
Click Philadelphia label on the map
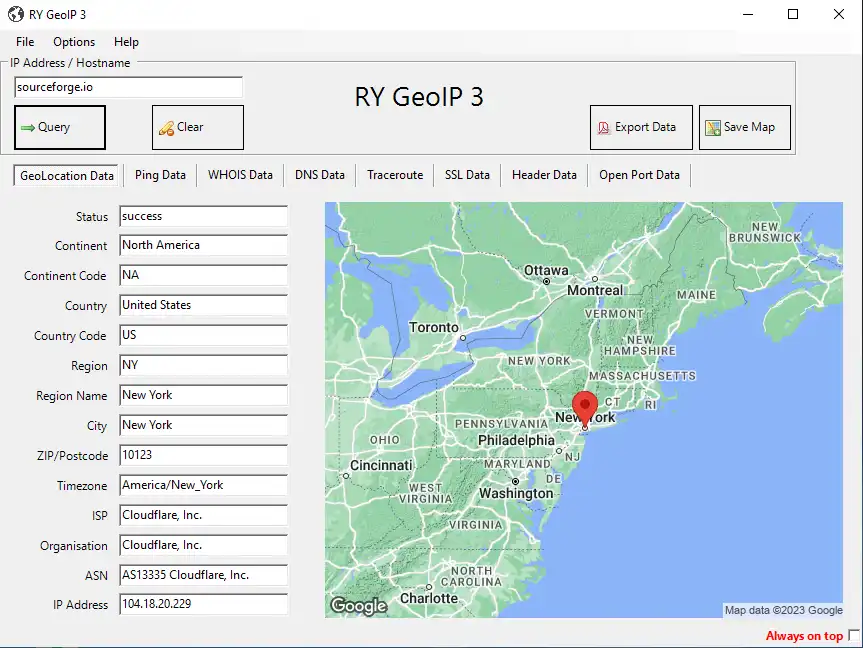tap(516, 440)
